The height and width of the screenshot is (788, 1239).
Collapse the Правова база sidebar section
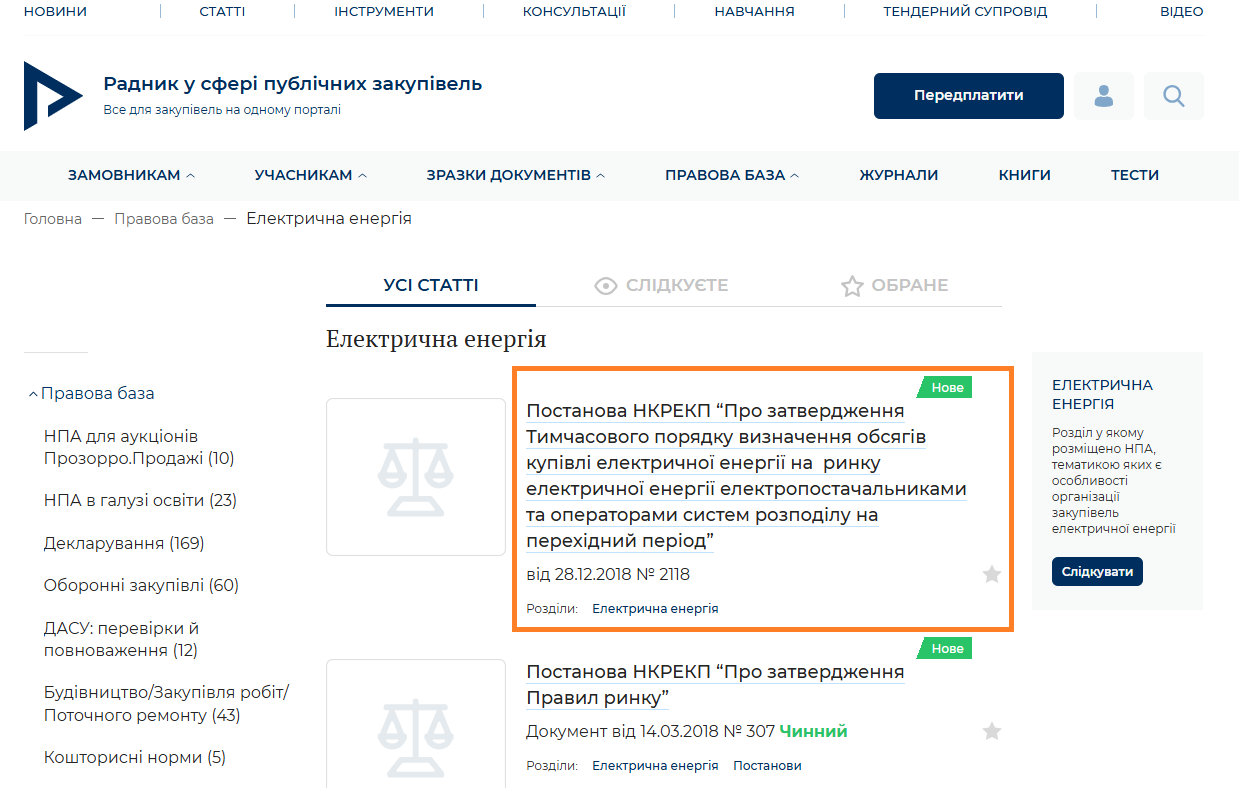point(91,394)
